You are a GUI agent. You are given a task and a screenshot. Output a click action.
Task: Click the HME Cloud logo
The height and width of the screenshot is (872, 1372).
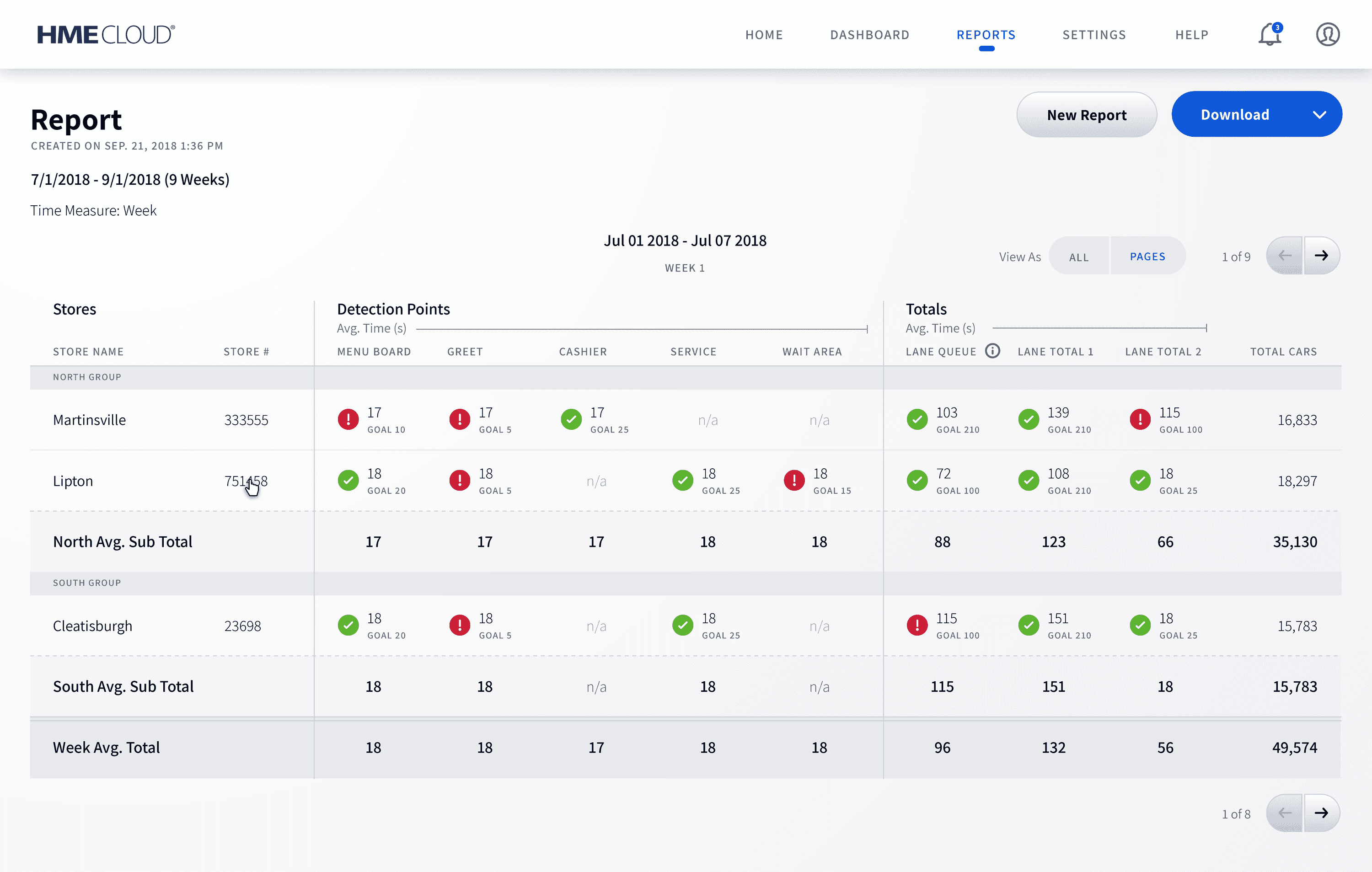106,35
